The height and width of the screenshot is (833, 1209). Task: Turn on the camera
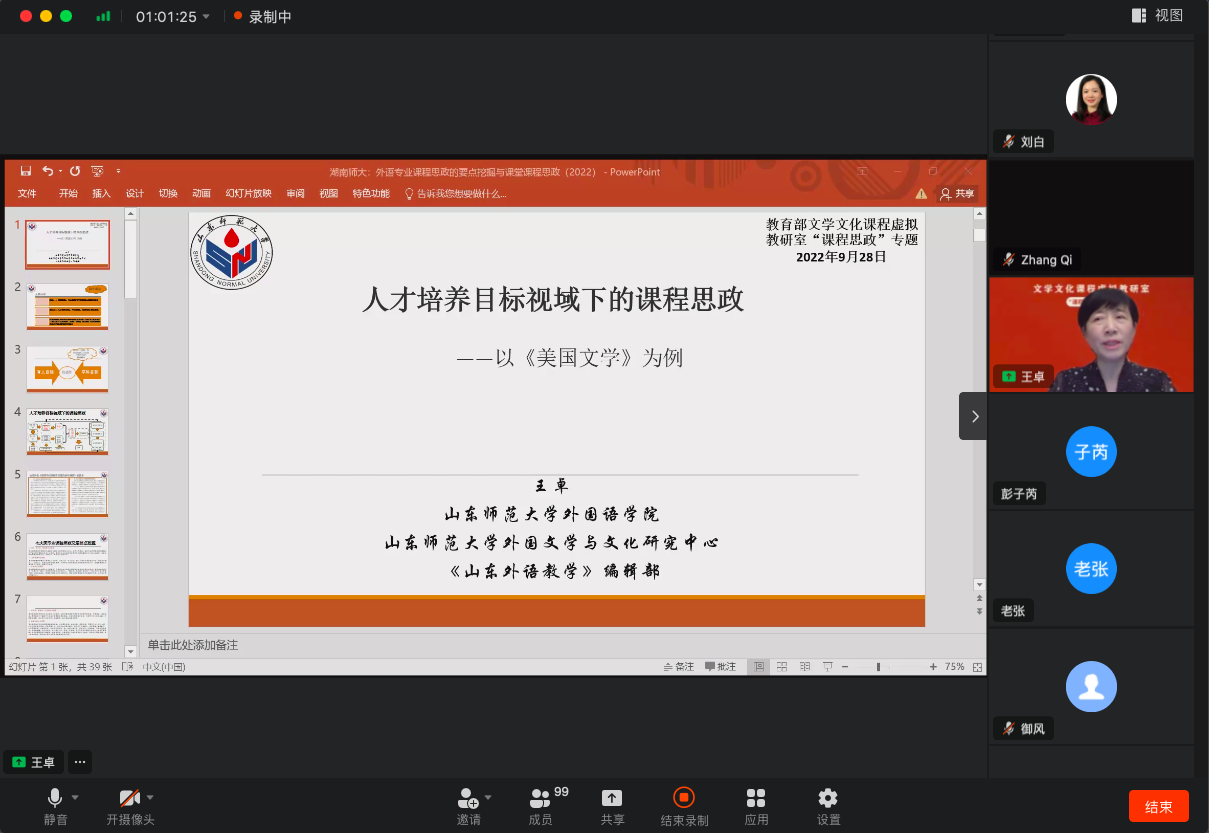(129, 798)
